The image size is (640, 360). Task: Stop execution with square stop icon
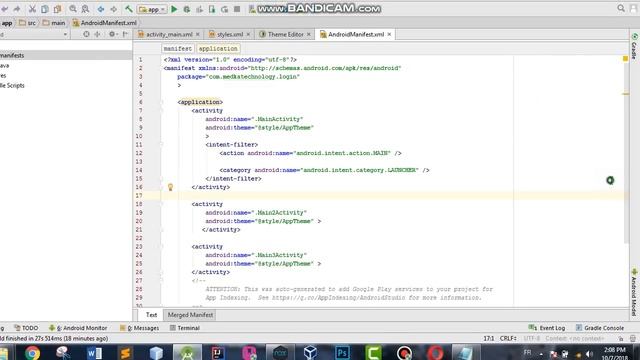(x=237, y=9)
